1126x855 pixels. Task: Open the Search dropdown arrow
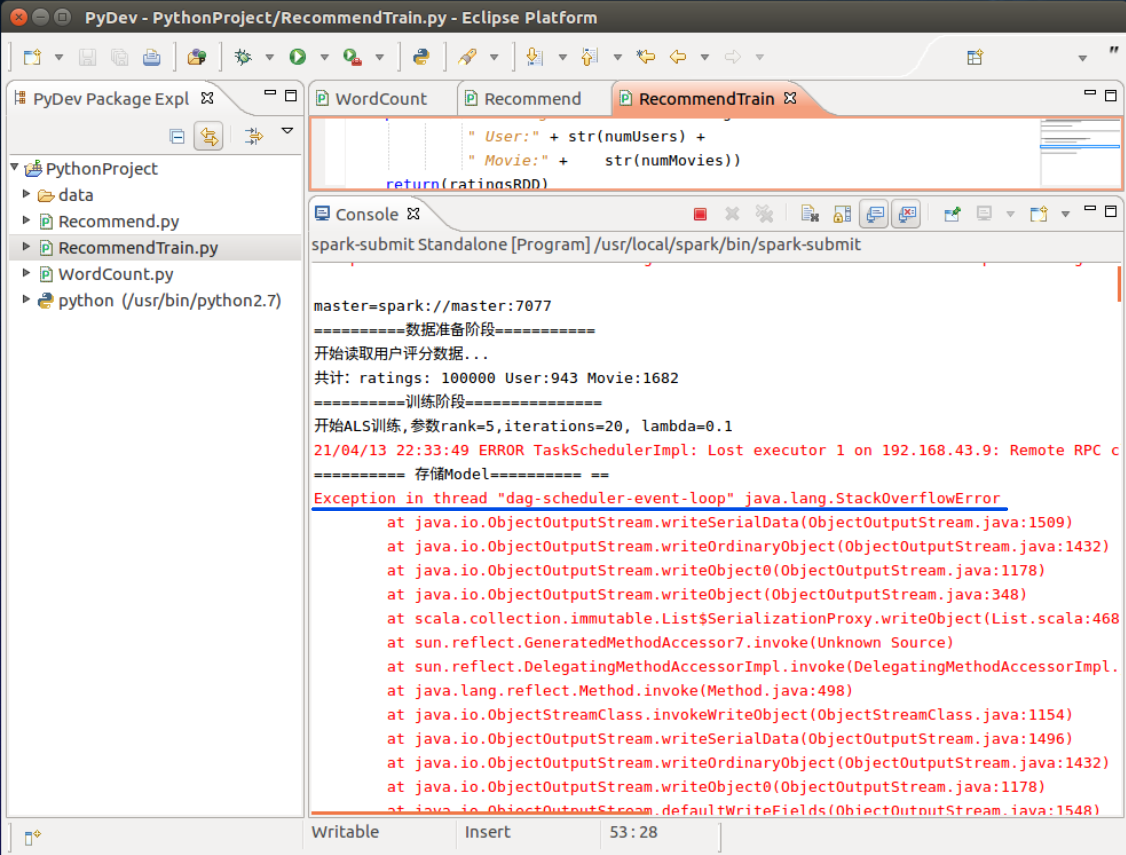pos(494,57)
